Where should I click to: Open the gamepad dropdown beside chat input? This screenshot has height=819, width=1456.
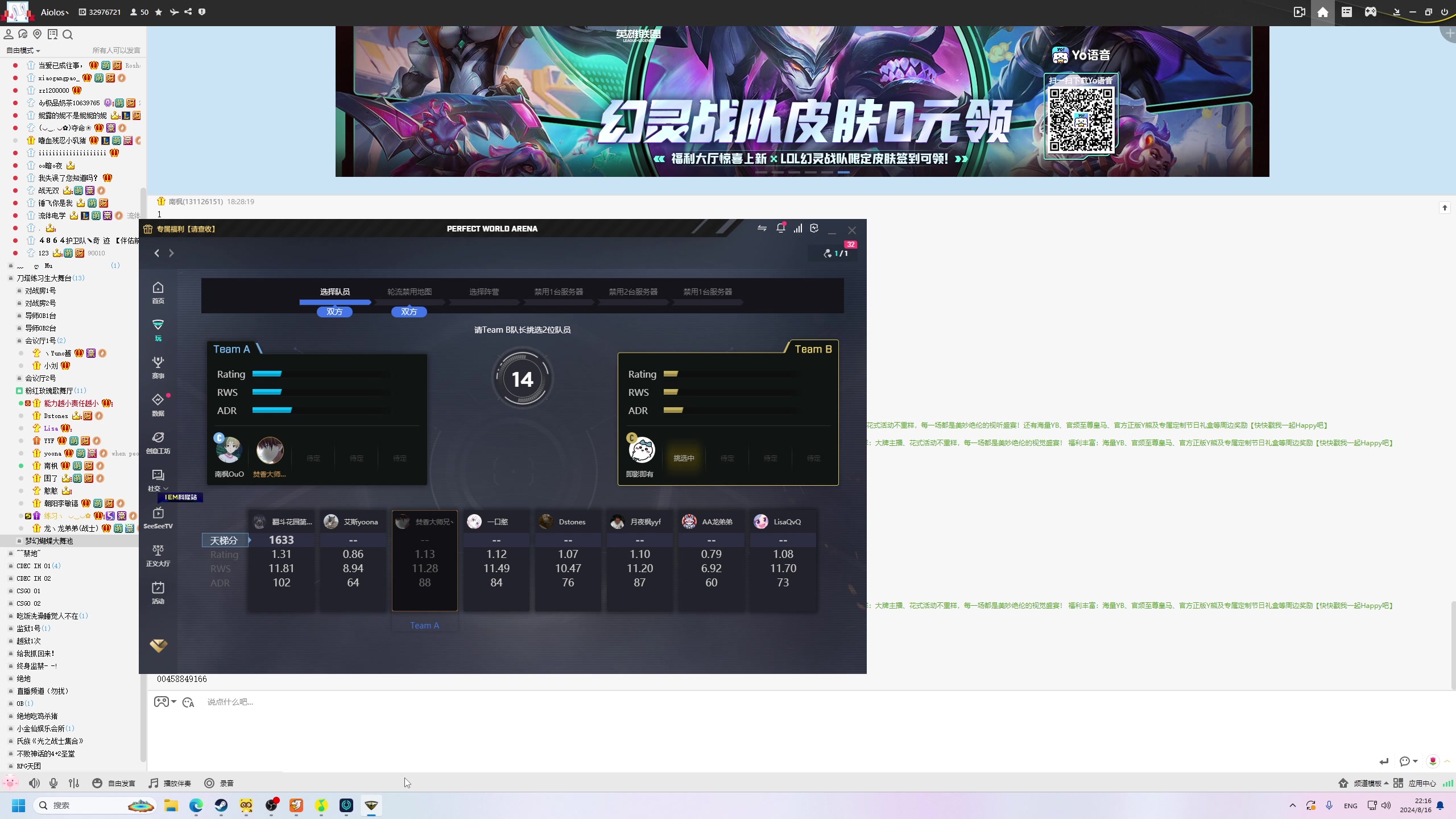(165, 702)
